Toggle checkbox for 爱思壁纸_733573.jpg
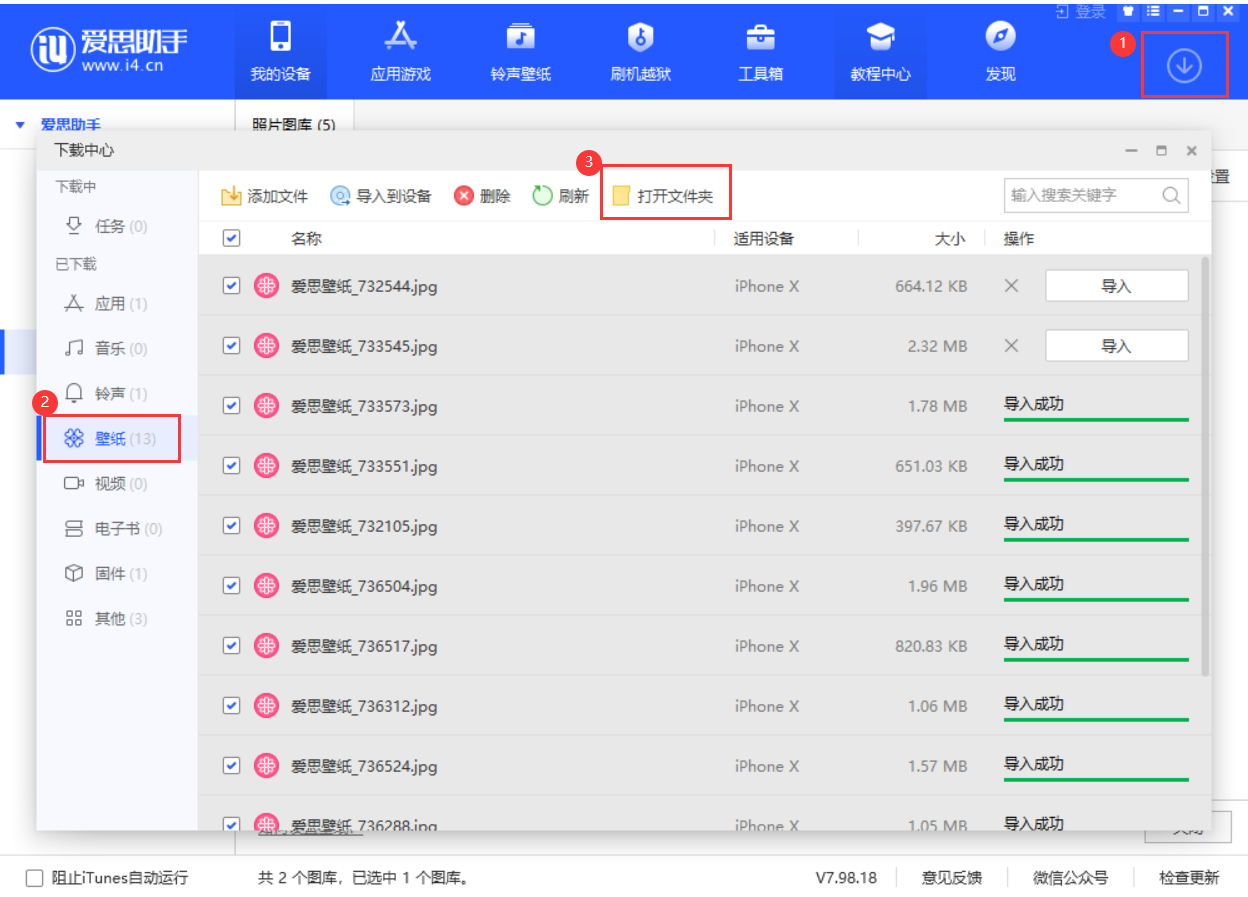 click(231, 406)
